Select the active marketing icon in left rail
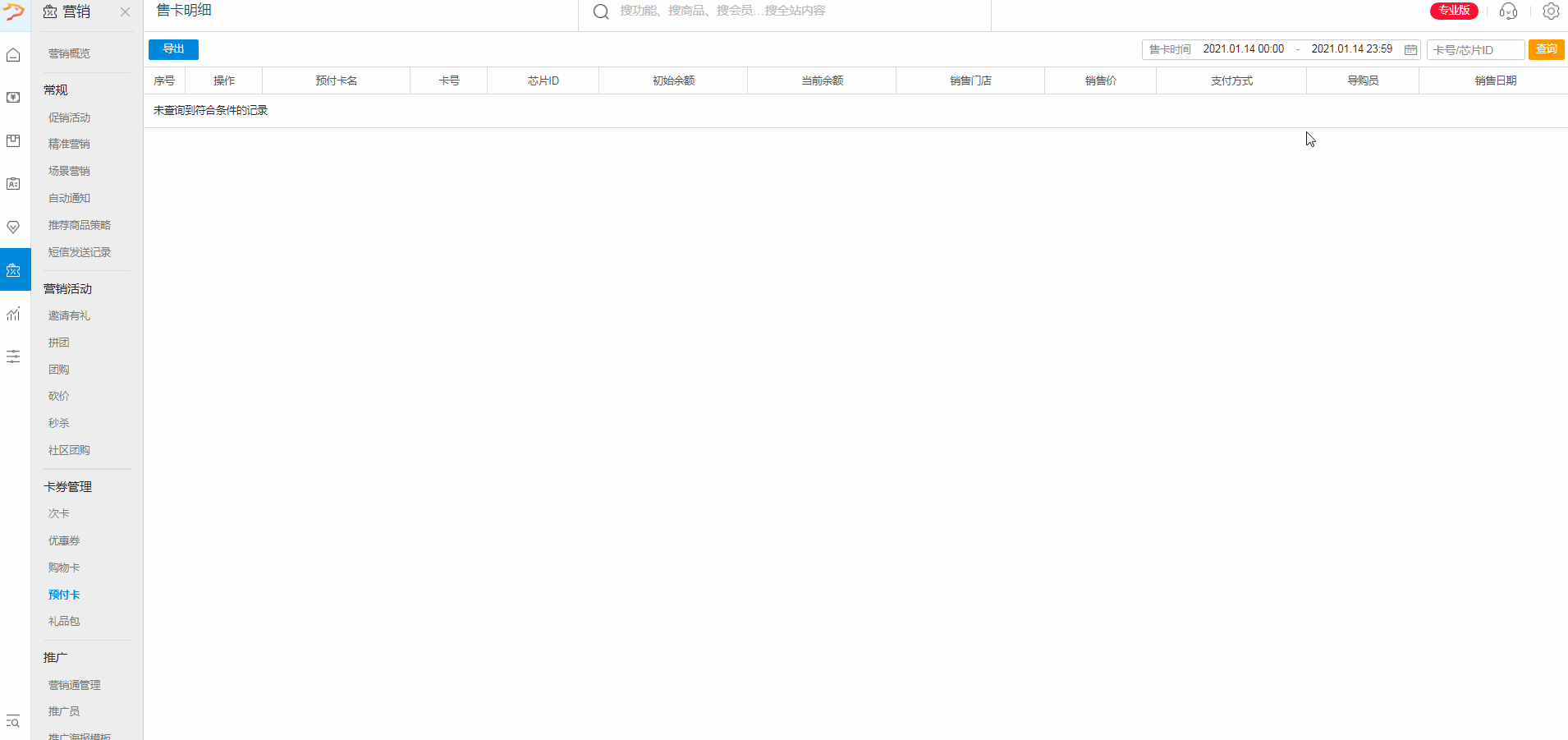1568x740 pixels. pos(15,269)
